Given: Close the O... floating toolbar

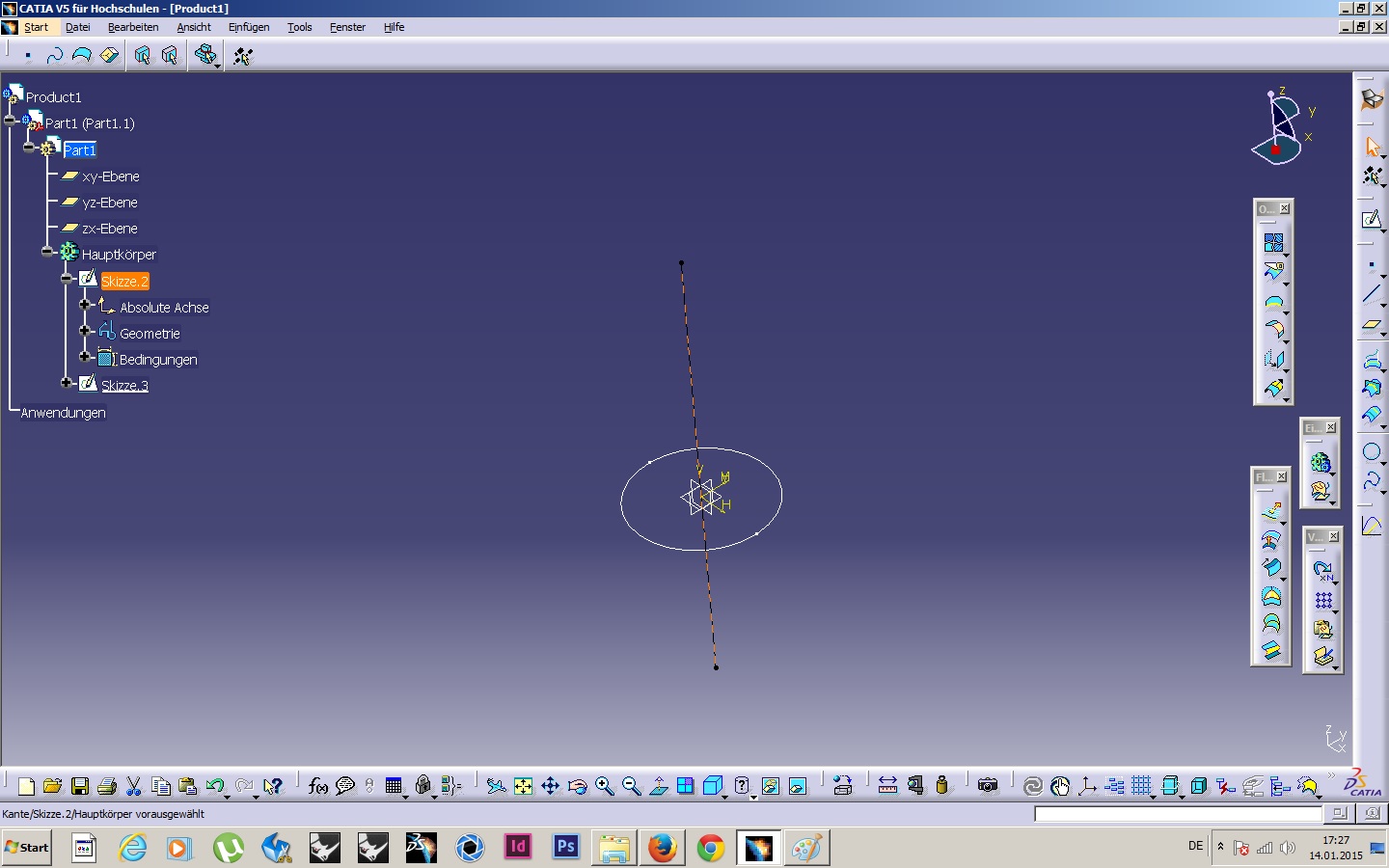Looking at the screenshot, I should (x=1284, y=208).
